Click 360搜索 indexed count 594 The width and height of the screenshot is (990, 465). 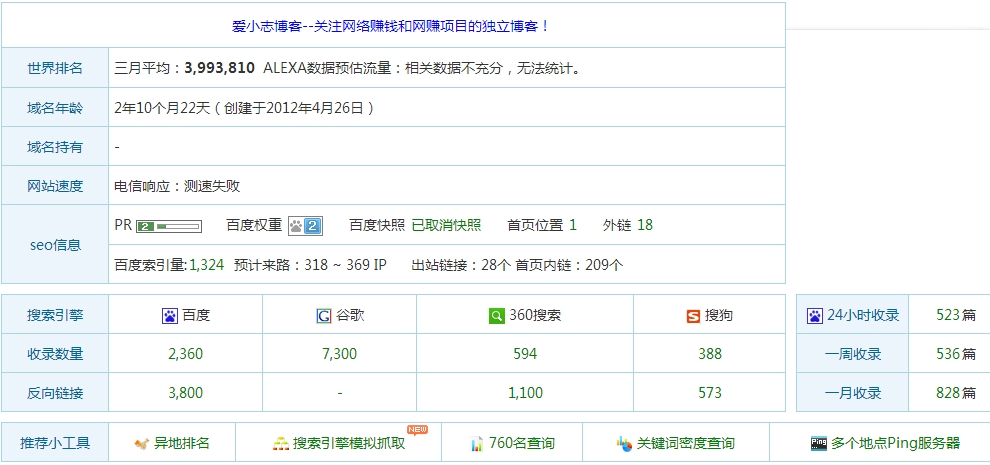[525, 354]
